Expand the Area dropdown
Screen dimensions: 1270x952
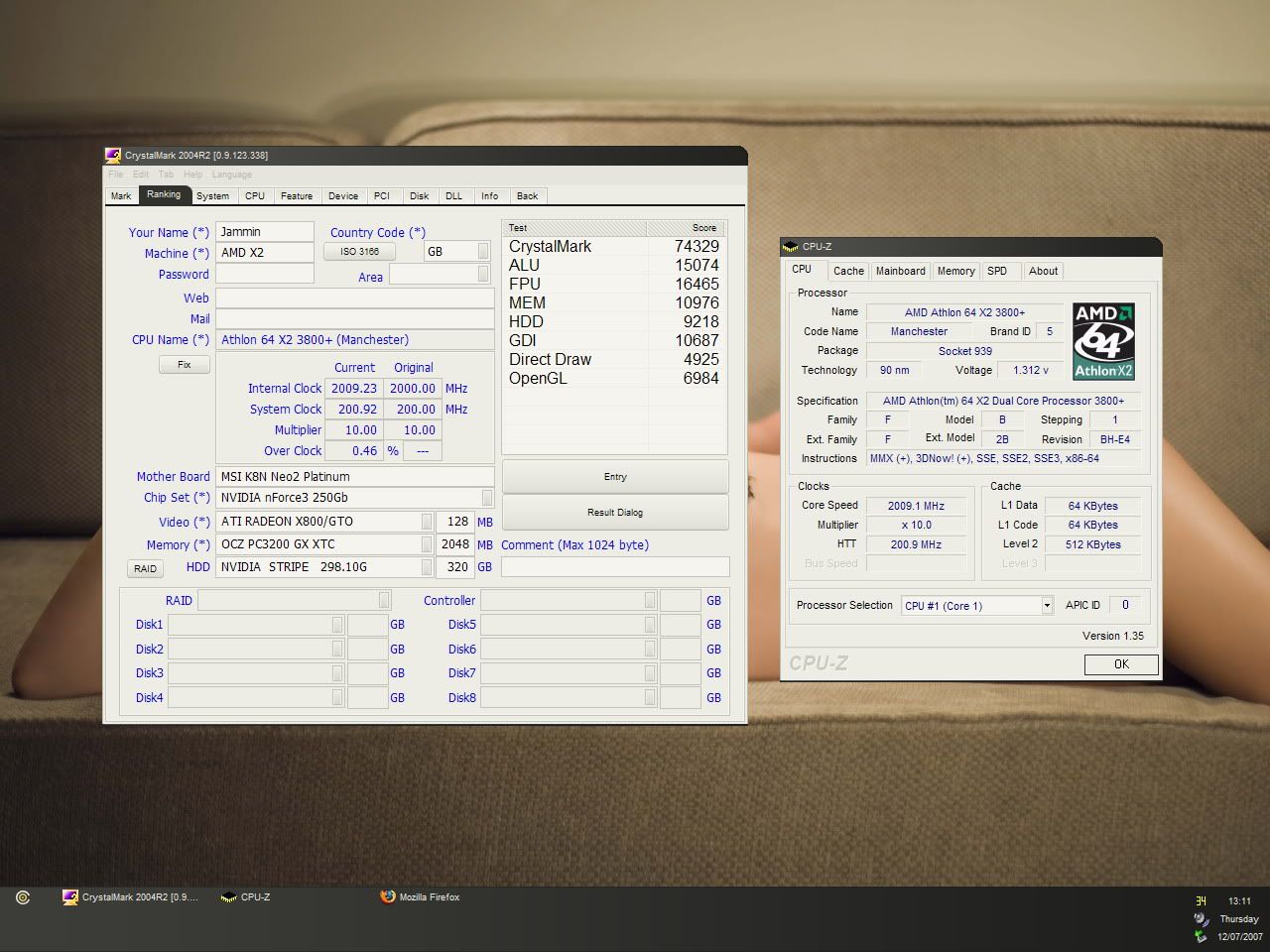483,274
